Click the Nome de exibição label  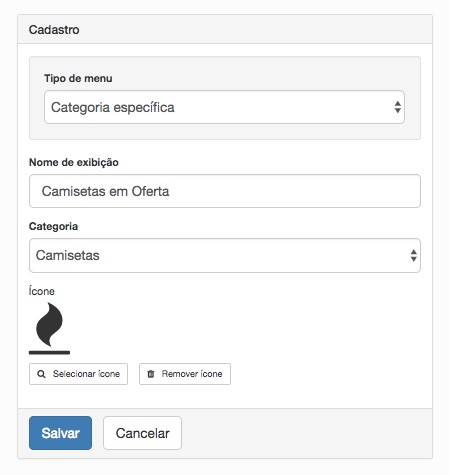tap(74, 162)
